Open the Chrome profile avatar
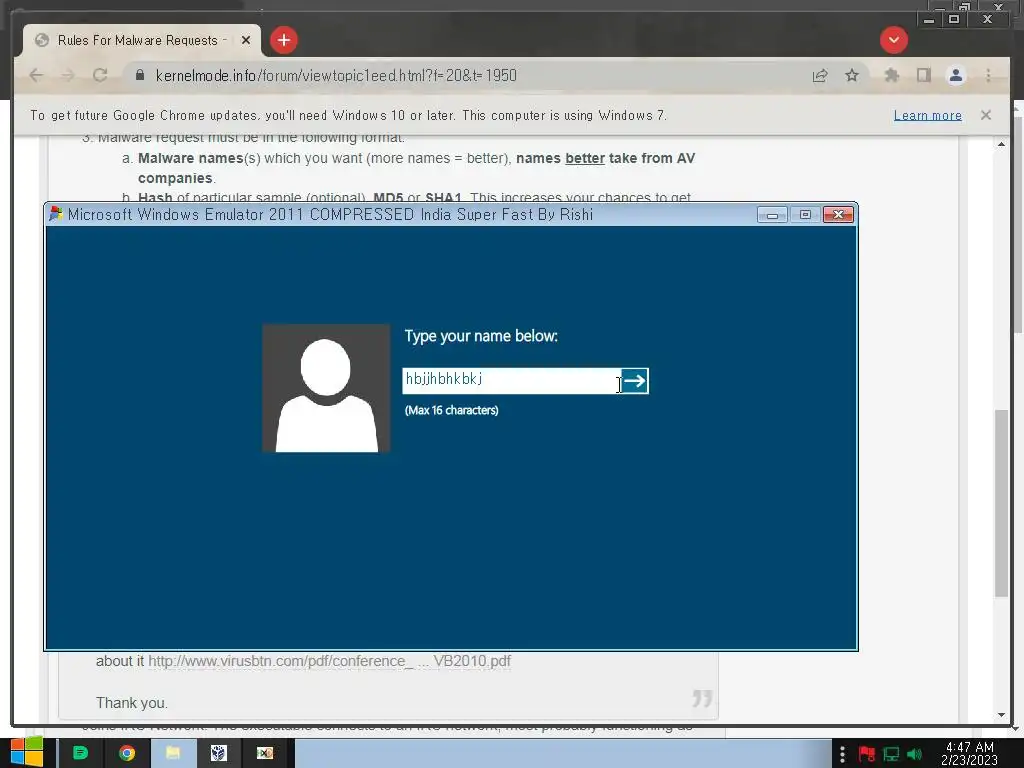 point(956,76)
